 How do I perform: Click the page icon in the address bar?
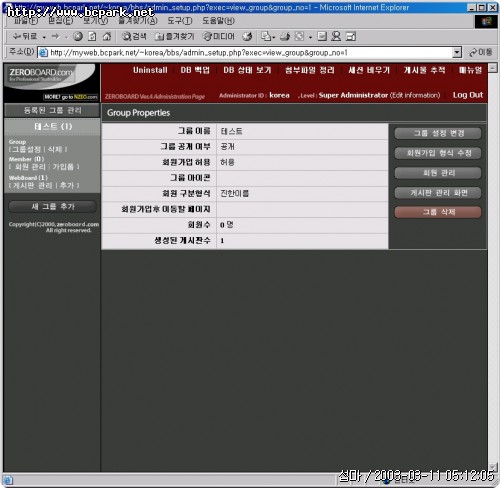43,53
